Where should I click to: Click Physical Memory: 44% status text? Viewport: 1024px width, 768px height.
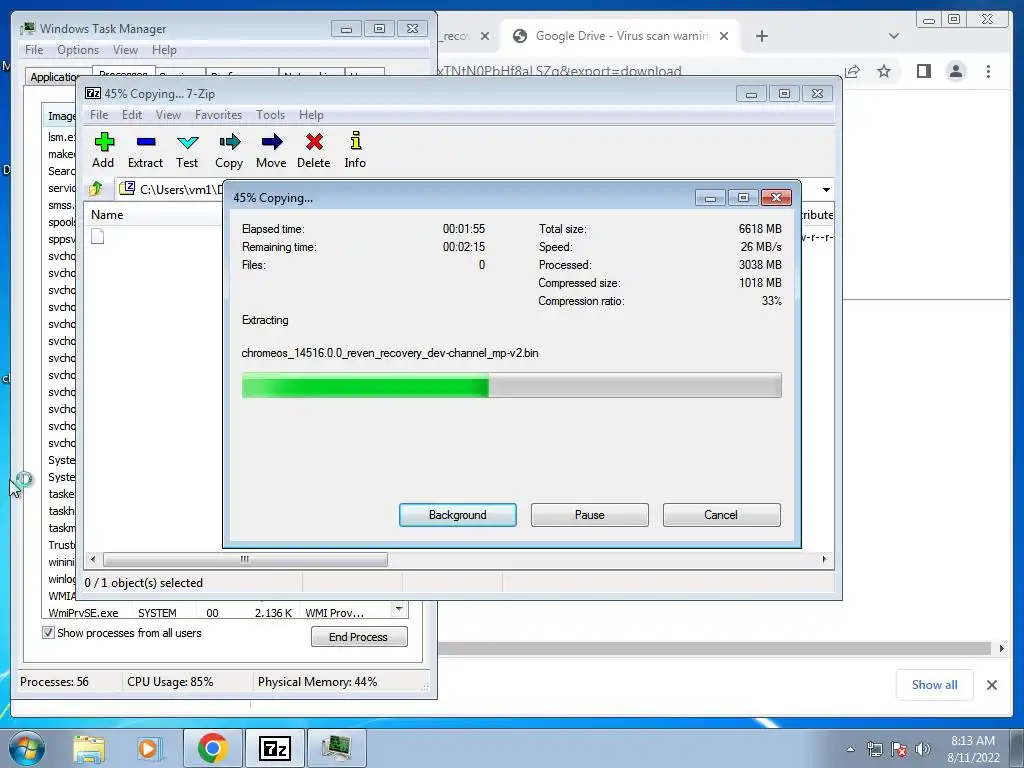[x=317, y=682]
